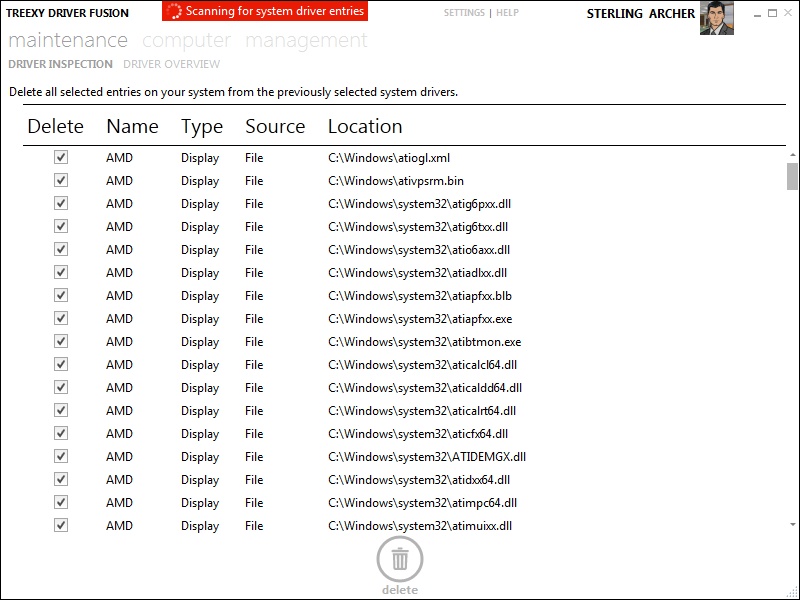Click the trash can delete icon
This screenshot has width=800, height=600.
tap(400, 559)
